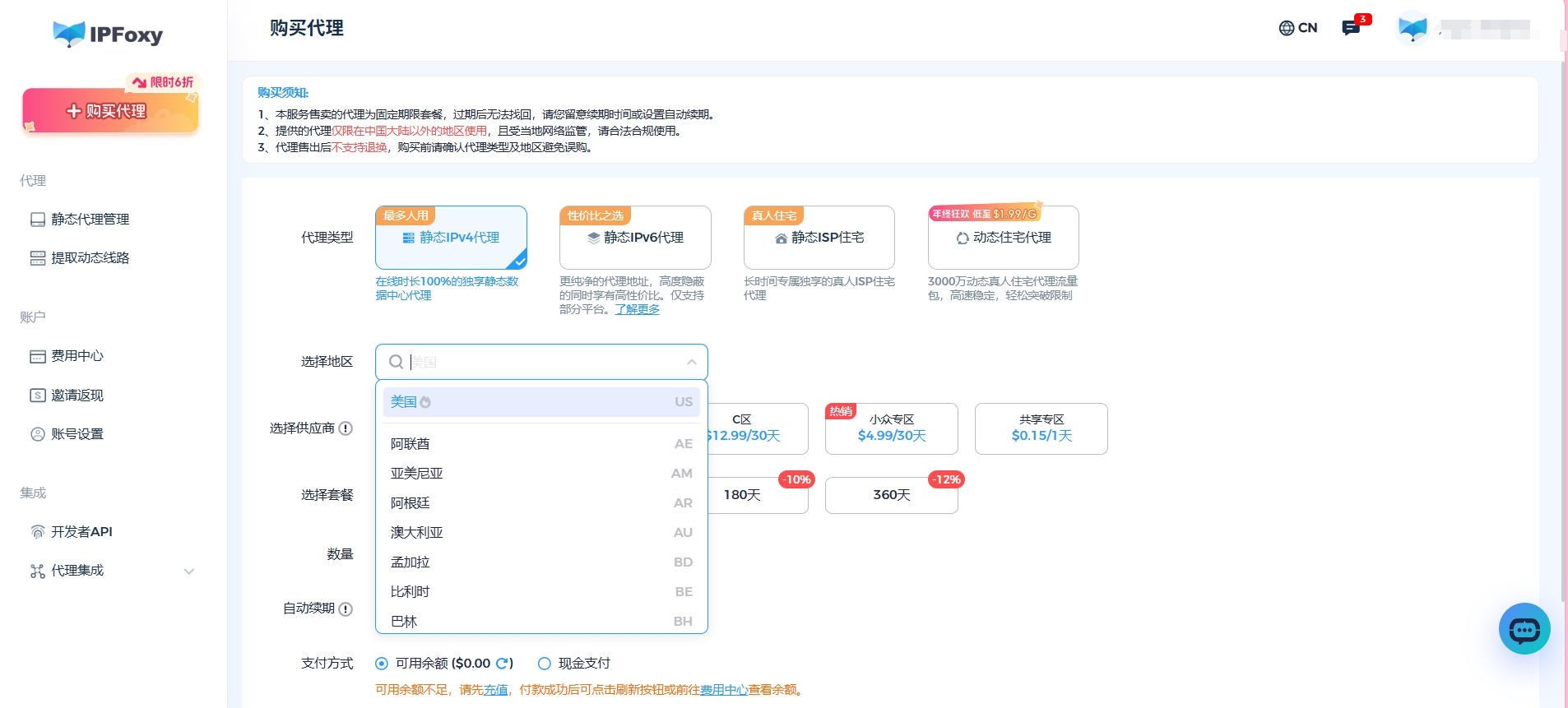Select the 360天 package
Screen dimensions: 1568x708
[x=892, y=495]
